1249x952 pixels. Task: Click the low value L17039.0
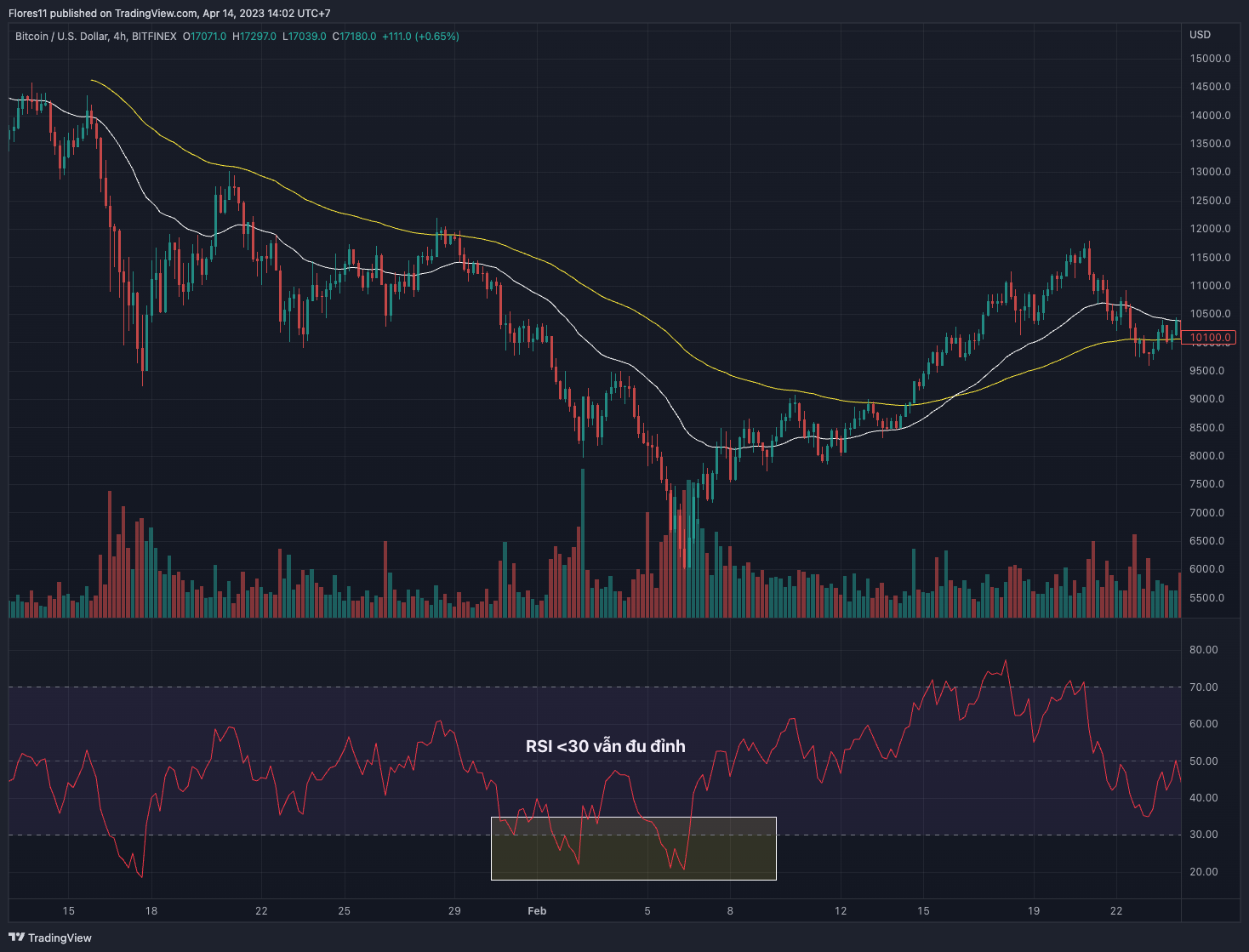click(305, 37)
